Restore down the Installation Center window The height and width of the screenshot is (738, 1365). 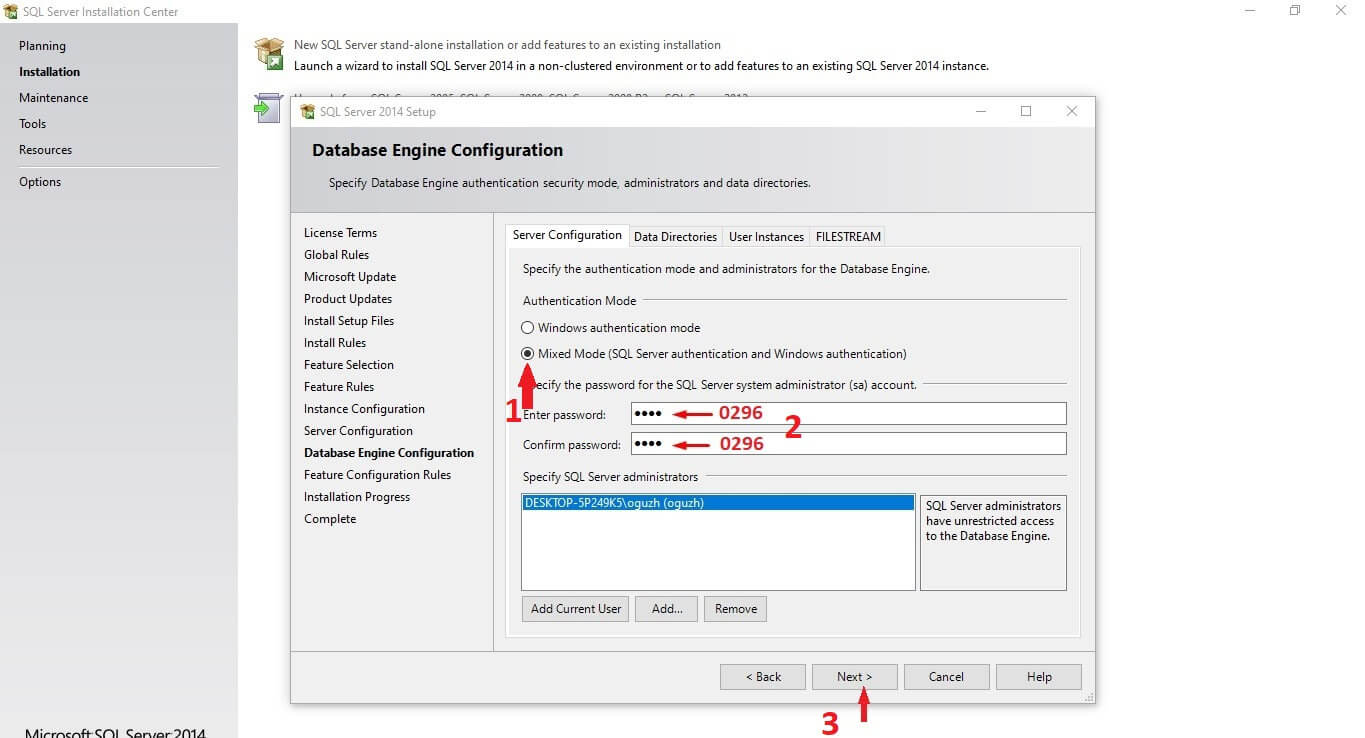[1295, 11]
